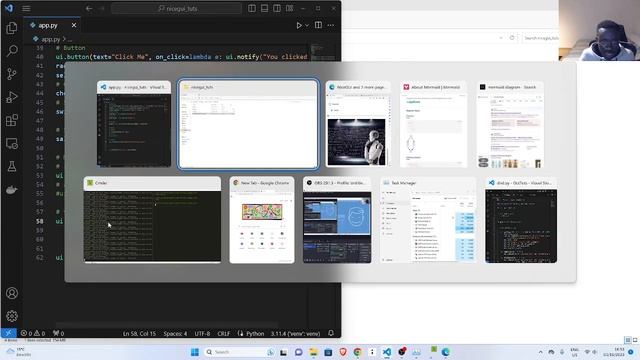Open the Testing flask view

[12, 166]
